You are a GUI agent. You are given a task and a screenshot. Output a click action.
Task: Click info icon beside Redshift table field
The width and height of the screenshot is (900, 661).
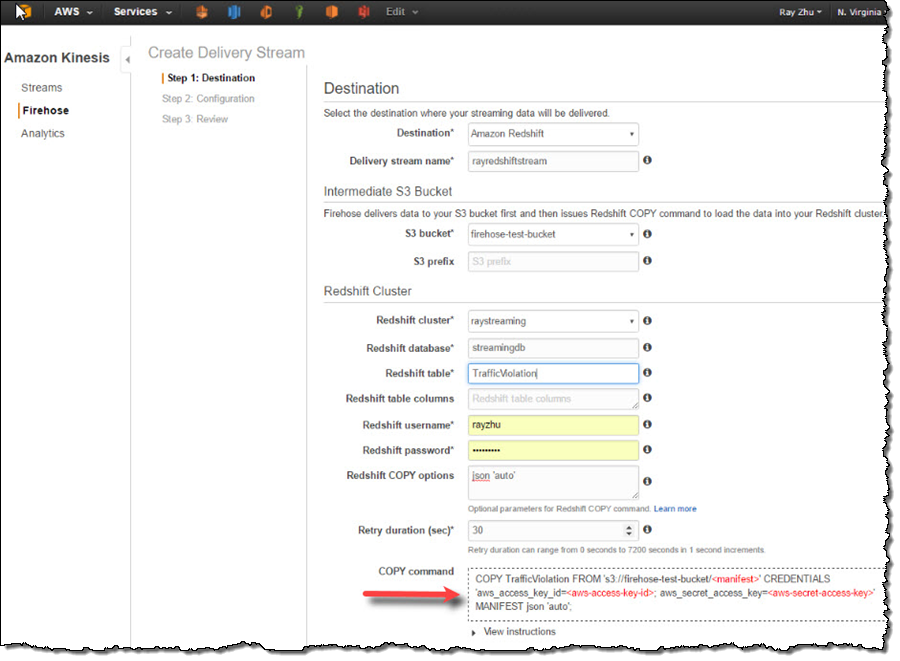coord(647,373)
